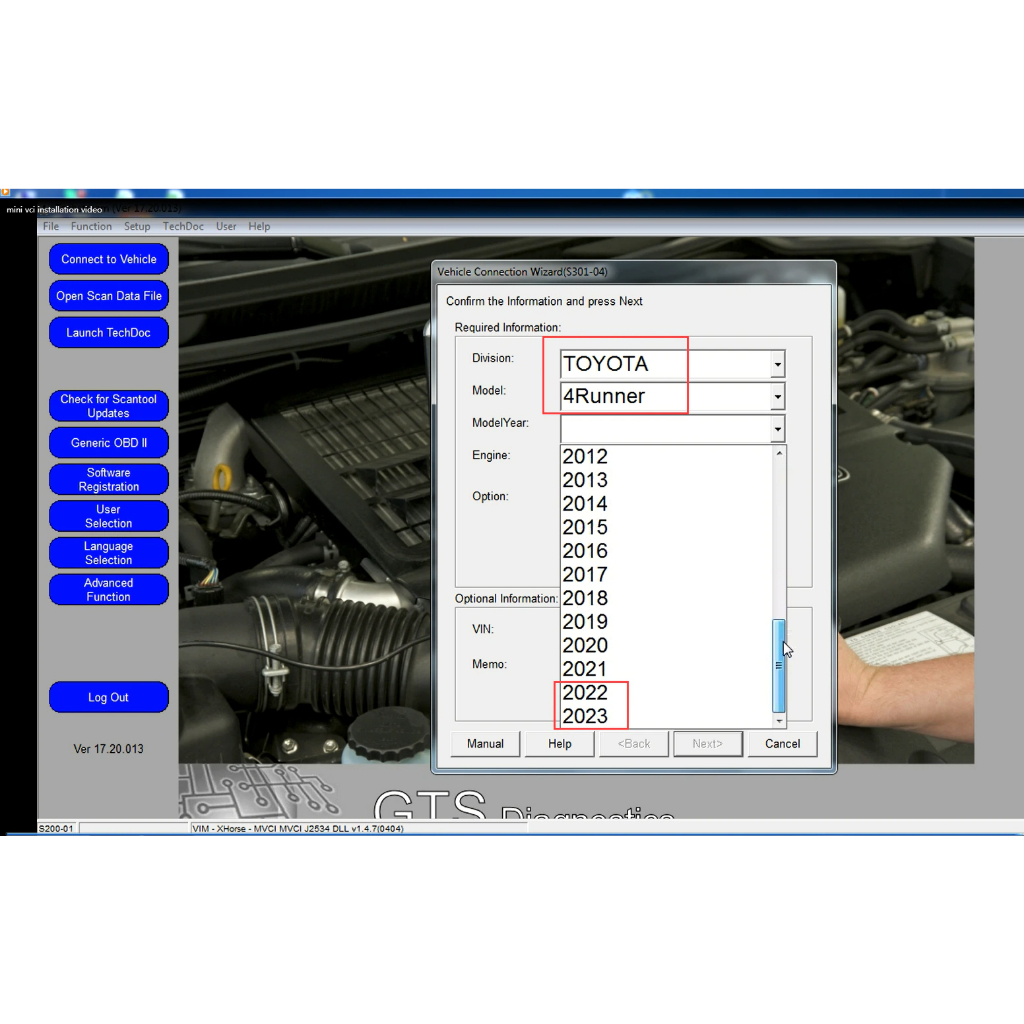Click the Connect to Vehicle button
Image resolution: width=1024 pixels, height=1024 pixels.
[108, 259]
